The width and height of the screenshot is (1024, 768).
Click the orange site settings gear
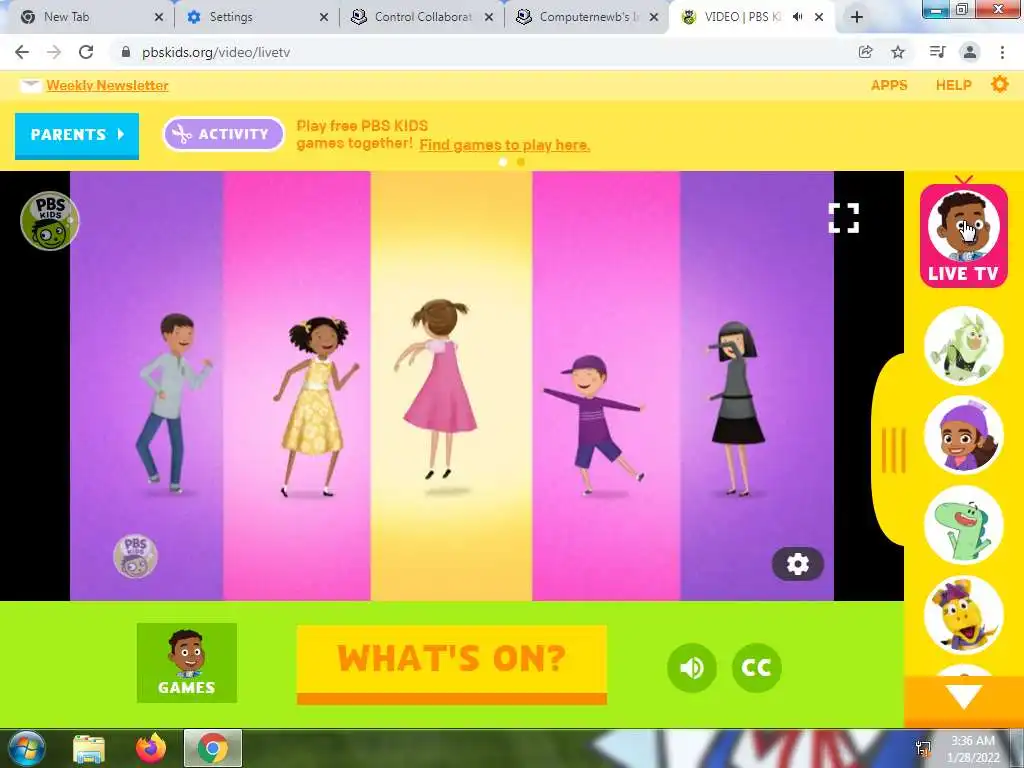tap(1000, 84)
